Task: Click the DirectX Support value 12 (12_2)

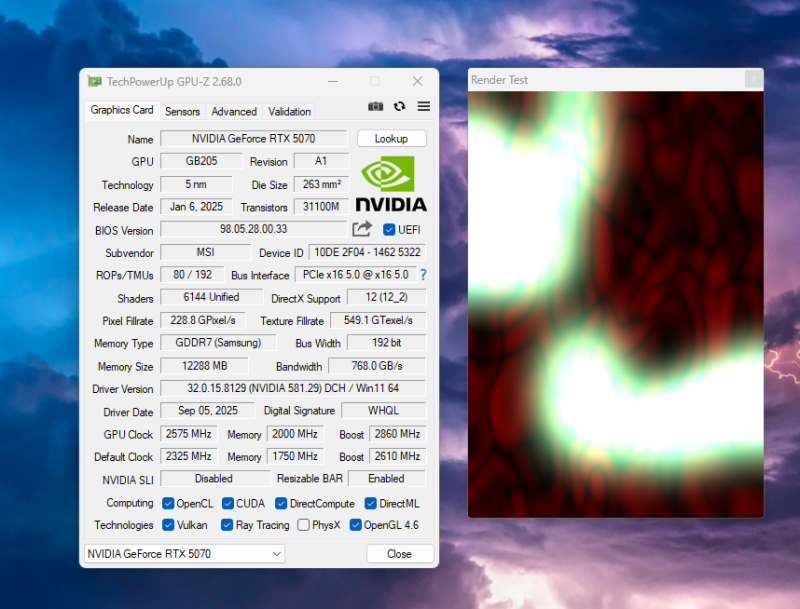Action: [x=387, y=297]
